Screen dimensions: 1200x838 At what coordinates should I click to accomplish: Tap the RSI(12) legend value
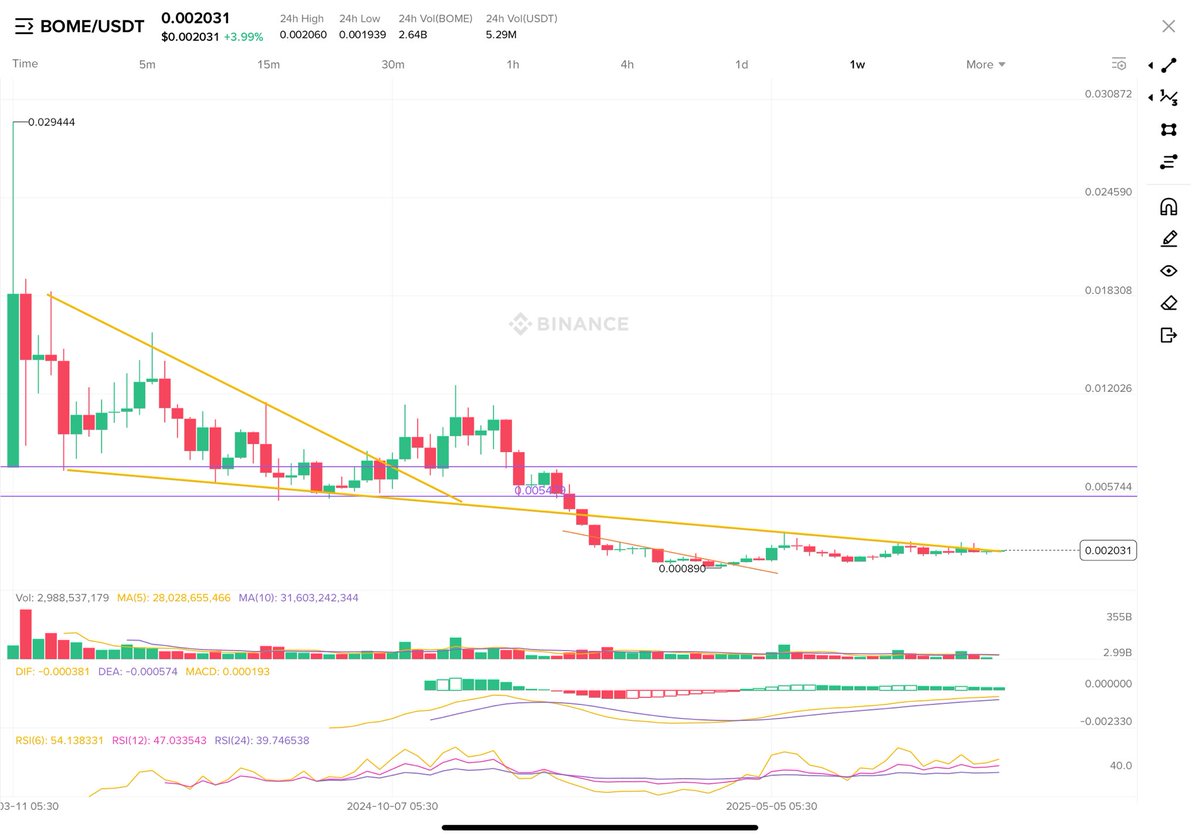click(159, 741)
